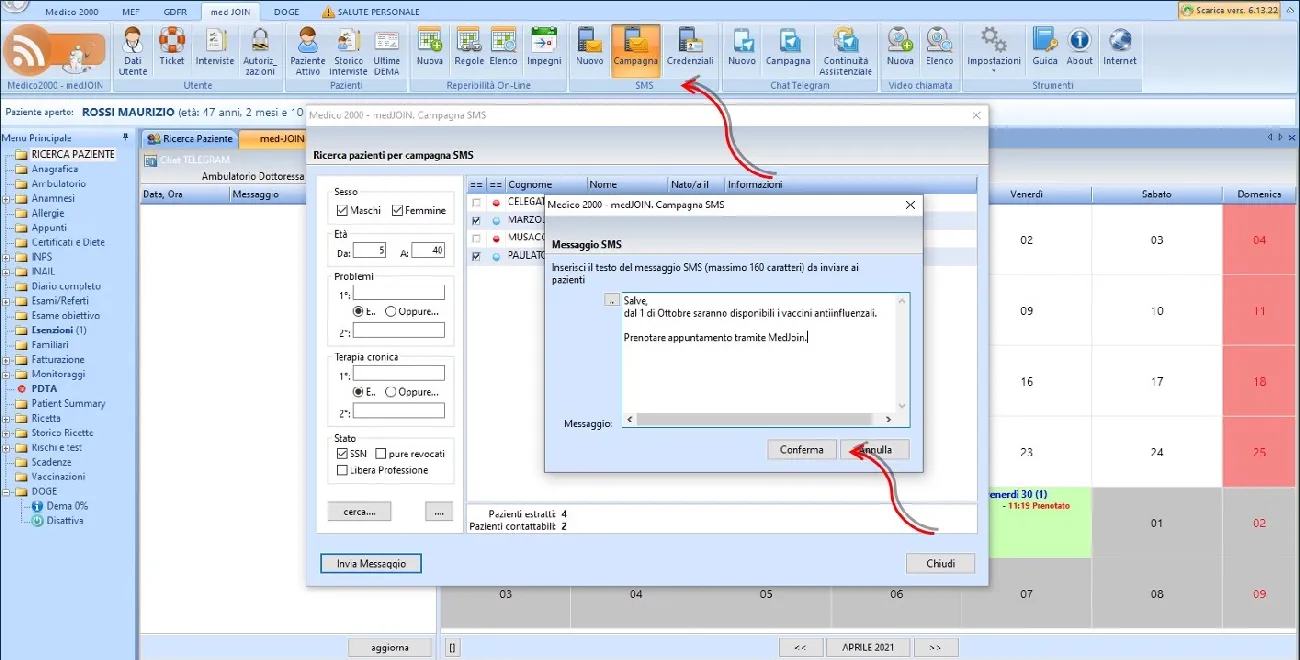Image resolution: width=1300 pixels, height=660 pixels.
Task: Enable the pure revocati checkbox
Action: click(x=380, y=454)
